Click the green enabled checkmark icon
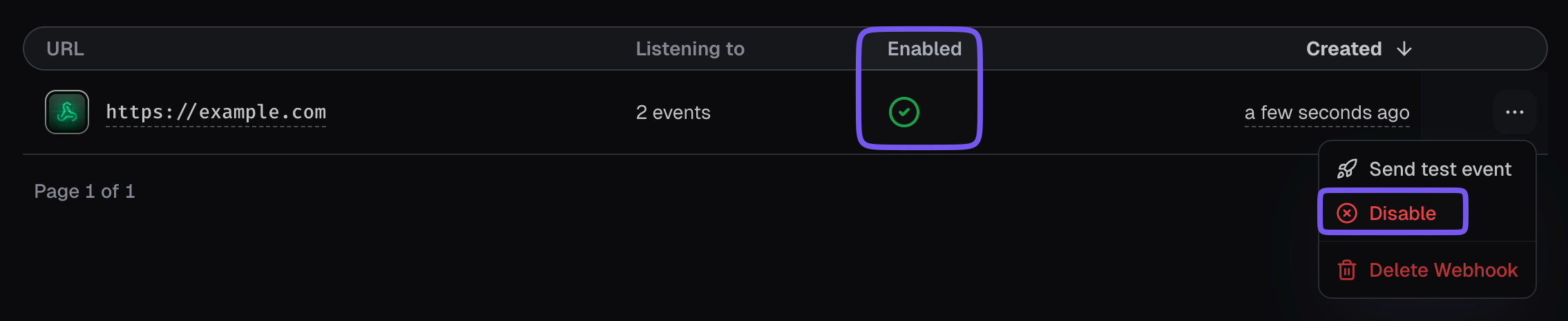 click(903, 112)
